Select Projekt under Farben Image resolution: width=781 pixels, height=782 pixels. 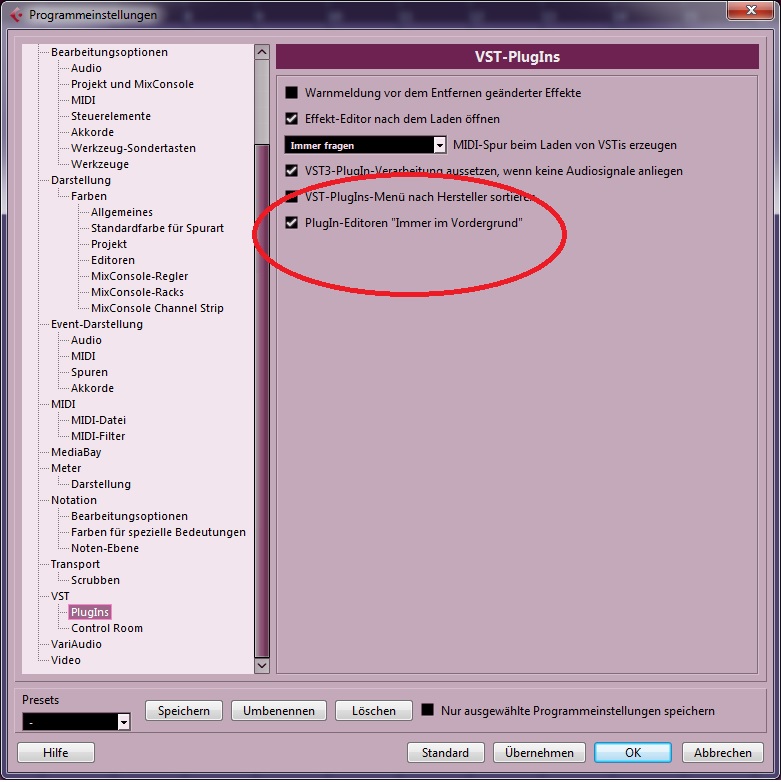pyautogui.click(x=109, y=244)
